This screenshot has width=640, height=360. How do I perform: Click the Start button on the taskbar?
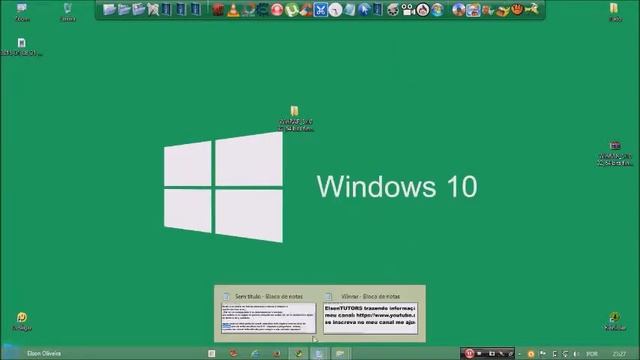coord(9,353)
